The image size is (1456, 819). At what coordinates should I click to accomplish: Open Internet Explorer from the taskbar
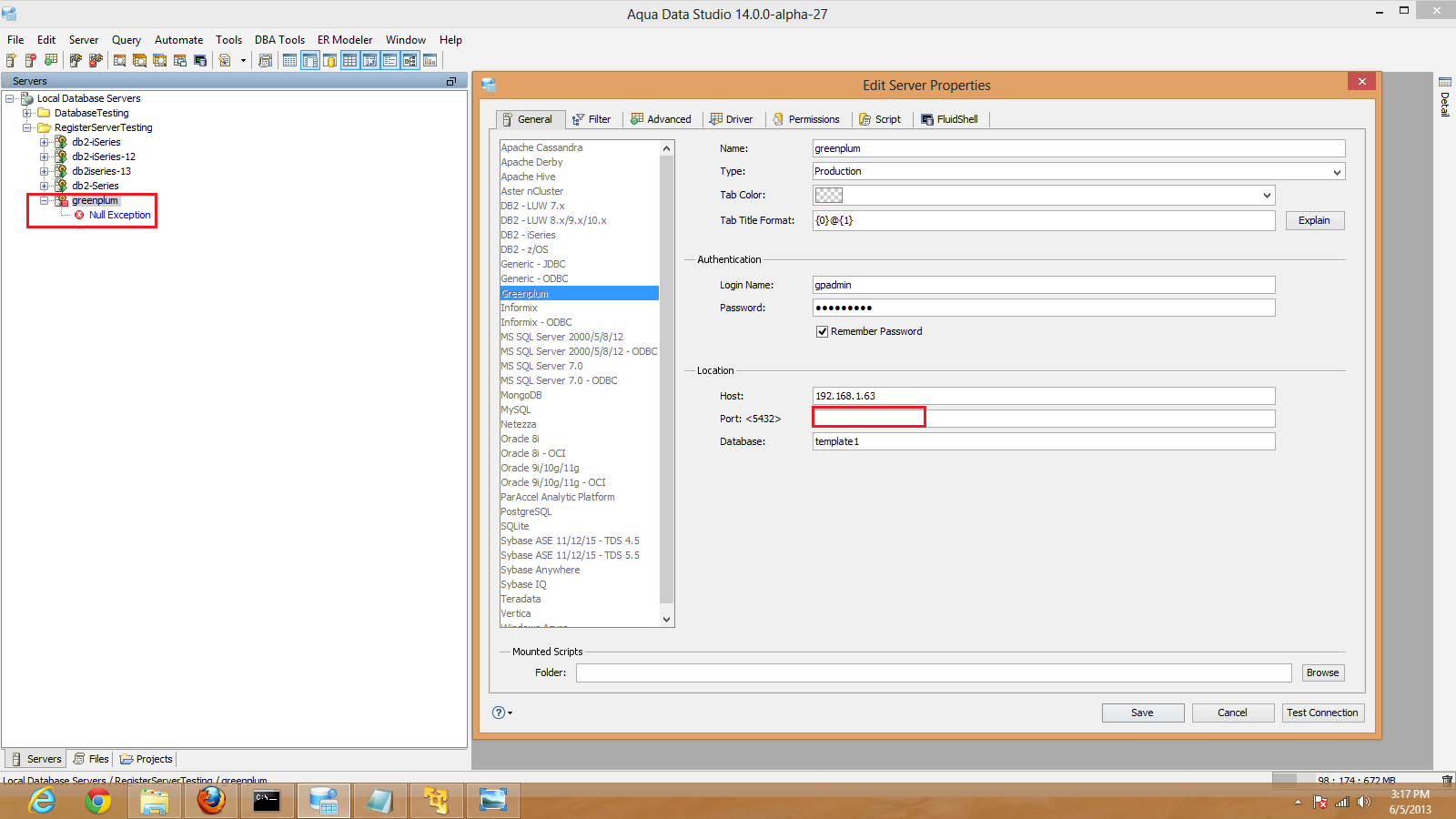42,801
